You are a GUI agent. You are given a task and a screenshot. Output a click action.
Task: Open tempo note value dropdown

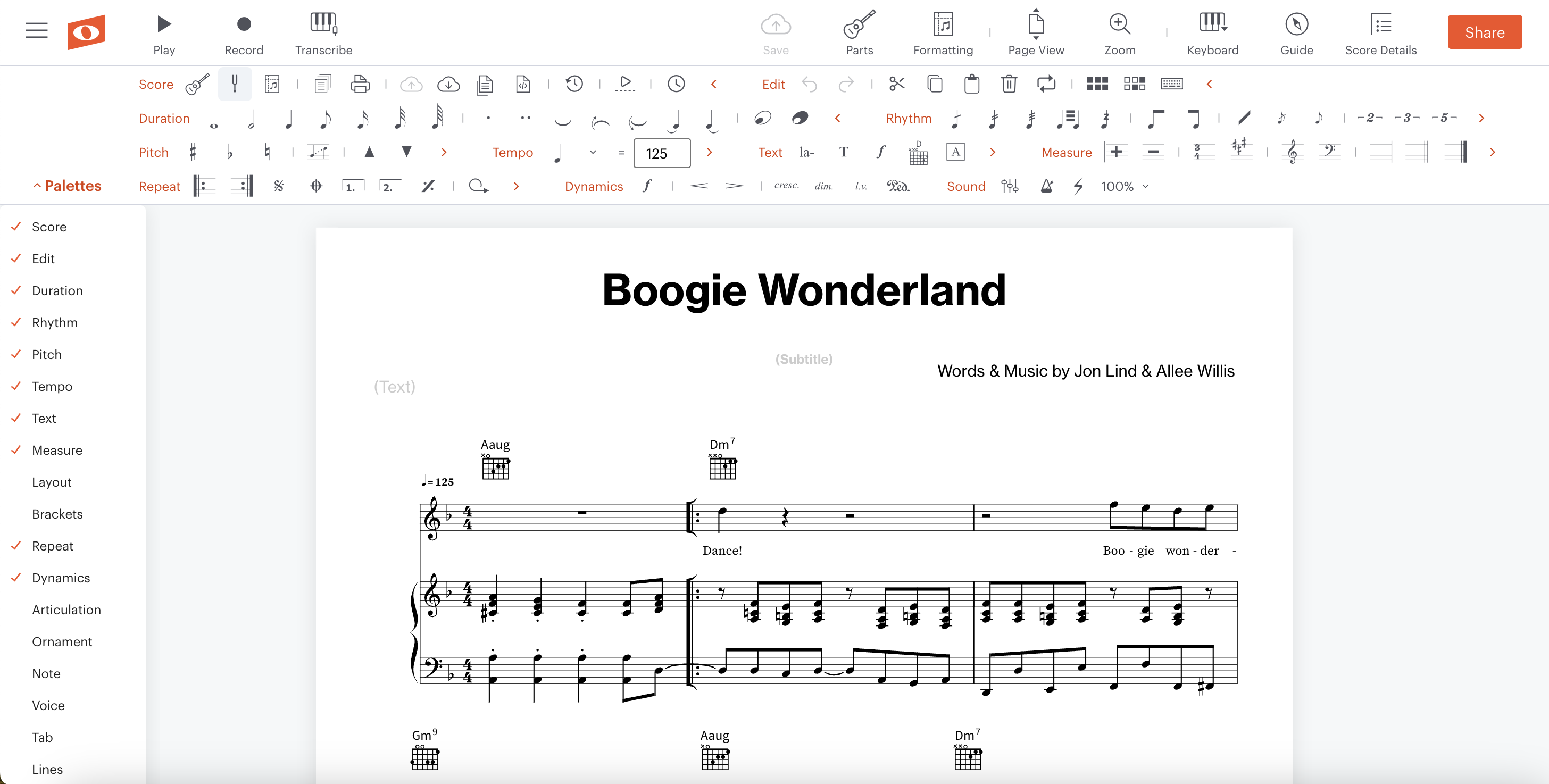point(593,152)
